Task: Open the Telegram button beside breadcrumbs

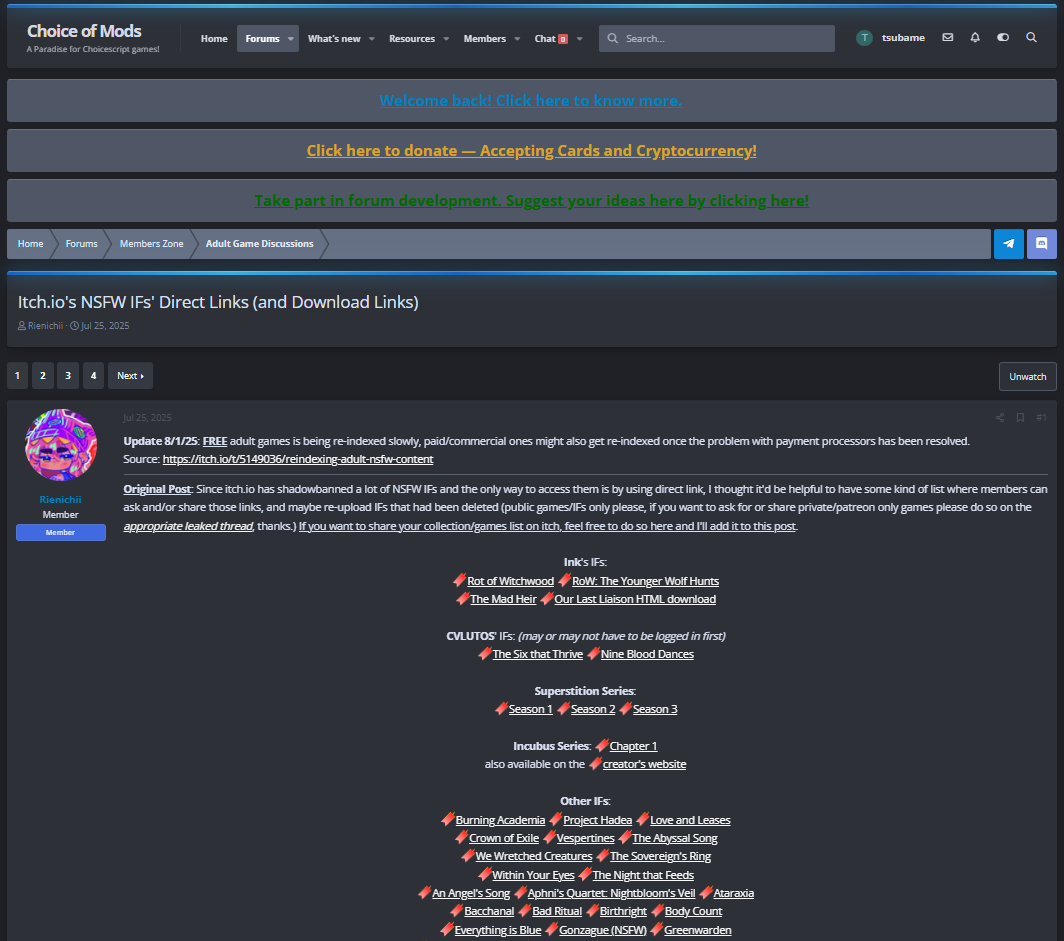Action: point(1008,244)
